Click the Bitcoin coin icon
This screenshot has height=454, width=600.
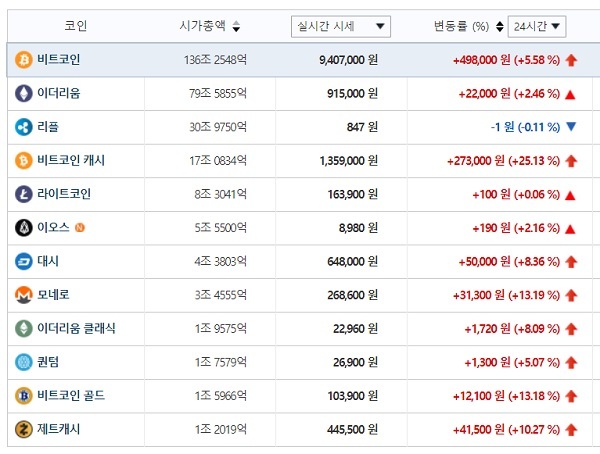pyautogui.click(x=23, y=60)
